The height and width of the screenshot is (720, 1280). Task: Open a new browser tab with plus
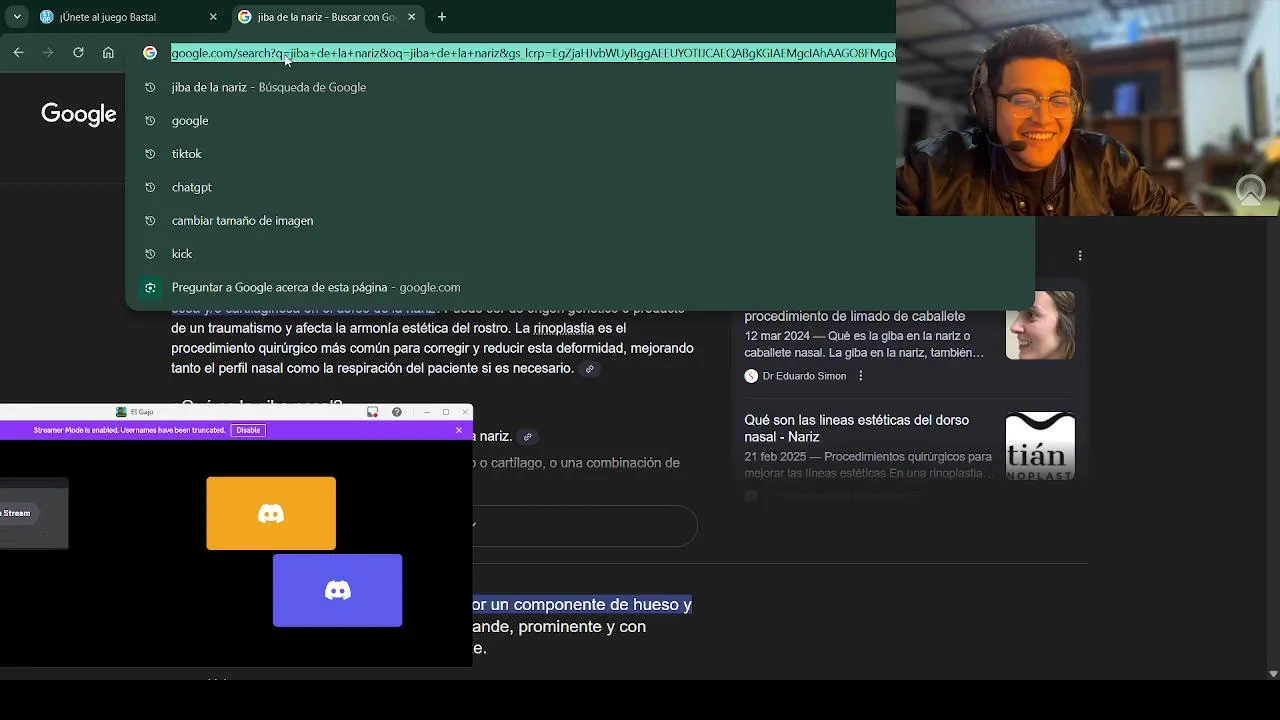[442, 17]
